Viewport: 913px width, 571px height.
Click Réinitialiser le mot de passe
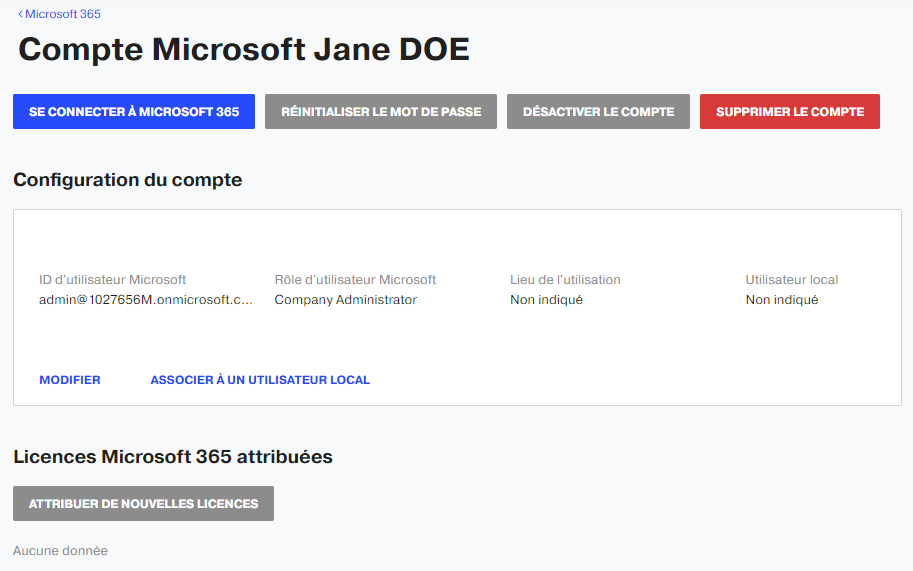[x=381, y=112]
